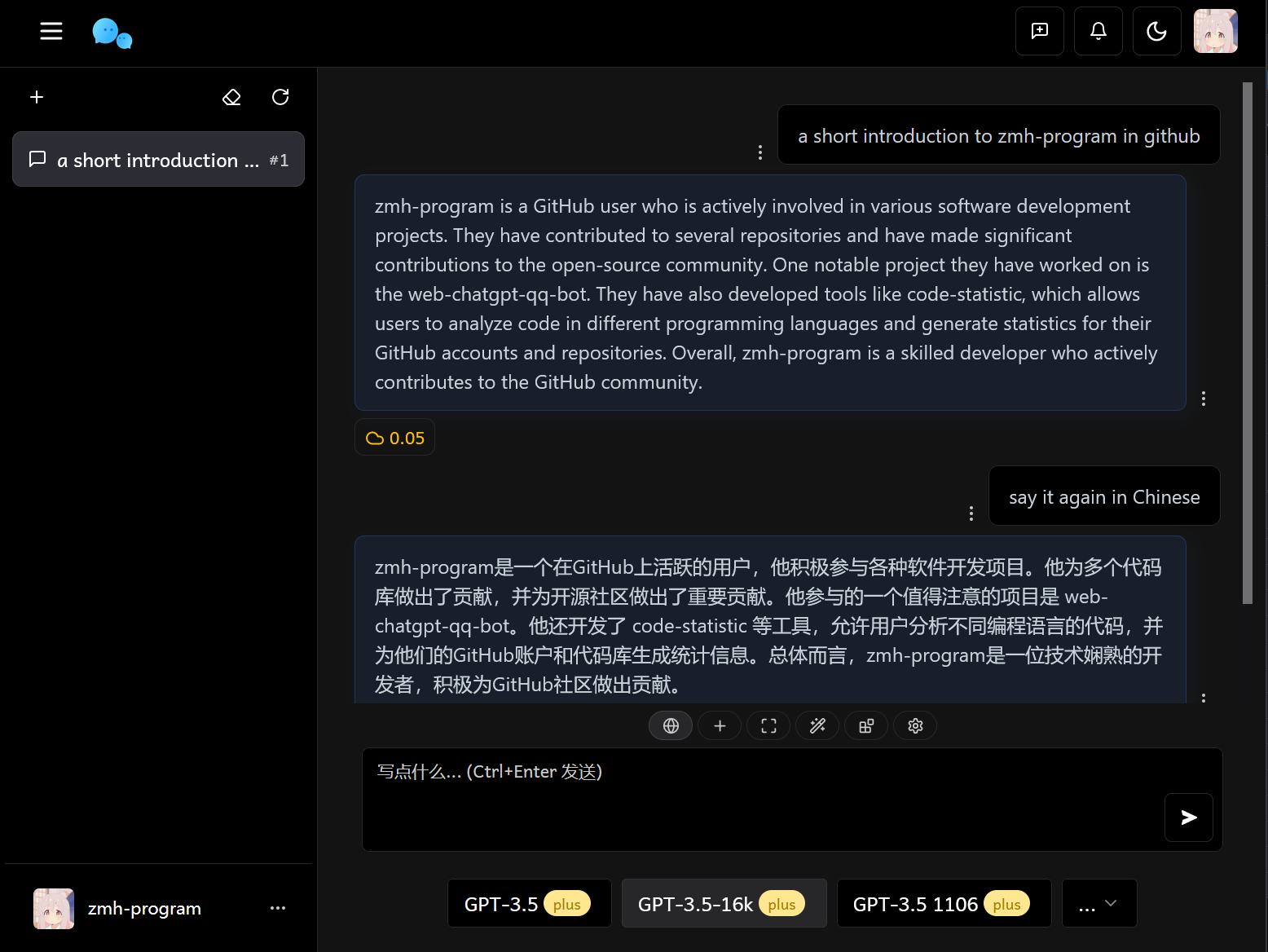Click the chat scrollbar
The height and width of the screenshot is (952, 1268).
pos(1247,342)
